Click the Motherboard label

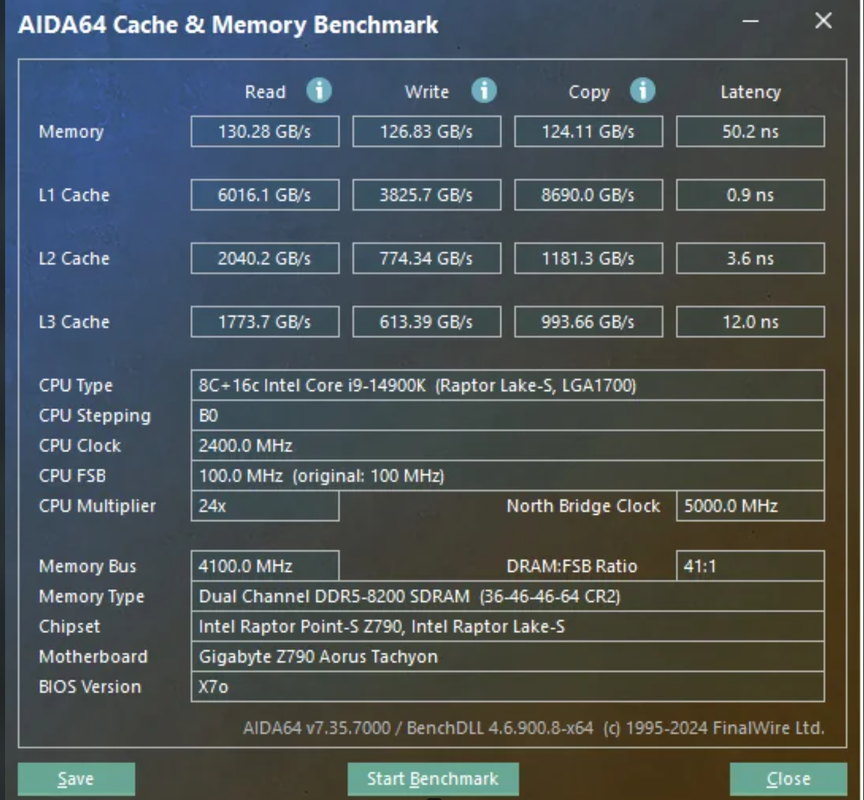coord(93,657)
